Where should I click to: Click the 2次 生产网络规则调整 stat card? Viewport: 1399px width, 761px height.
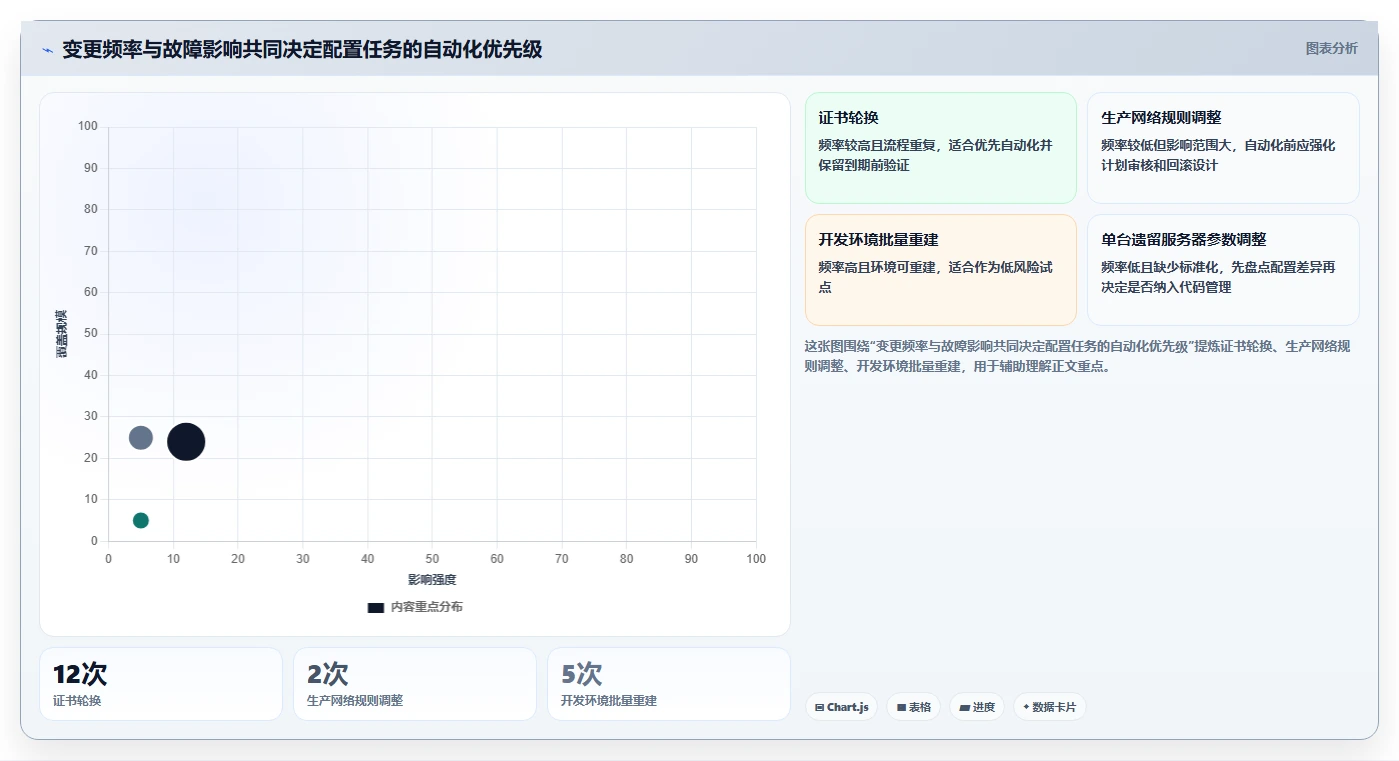pos(415,684)
